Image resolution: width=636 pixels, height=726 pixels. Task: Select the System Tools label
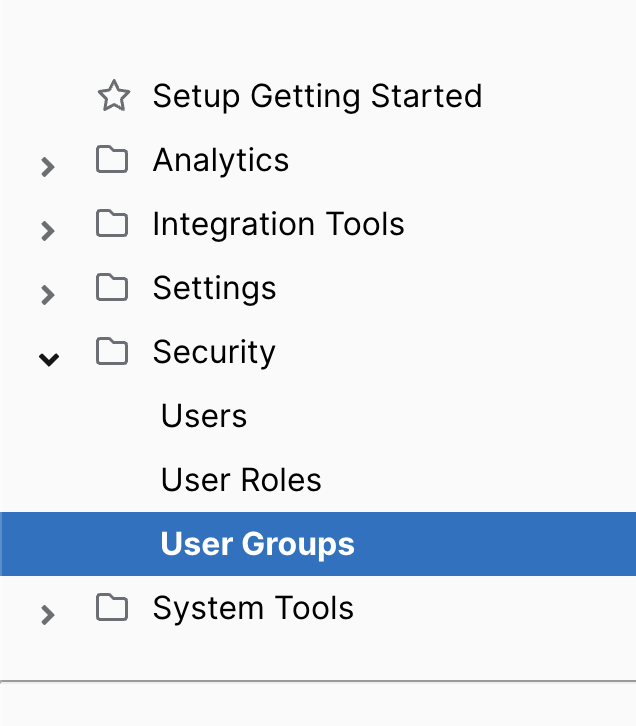point(253,608)
